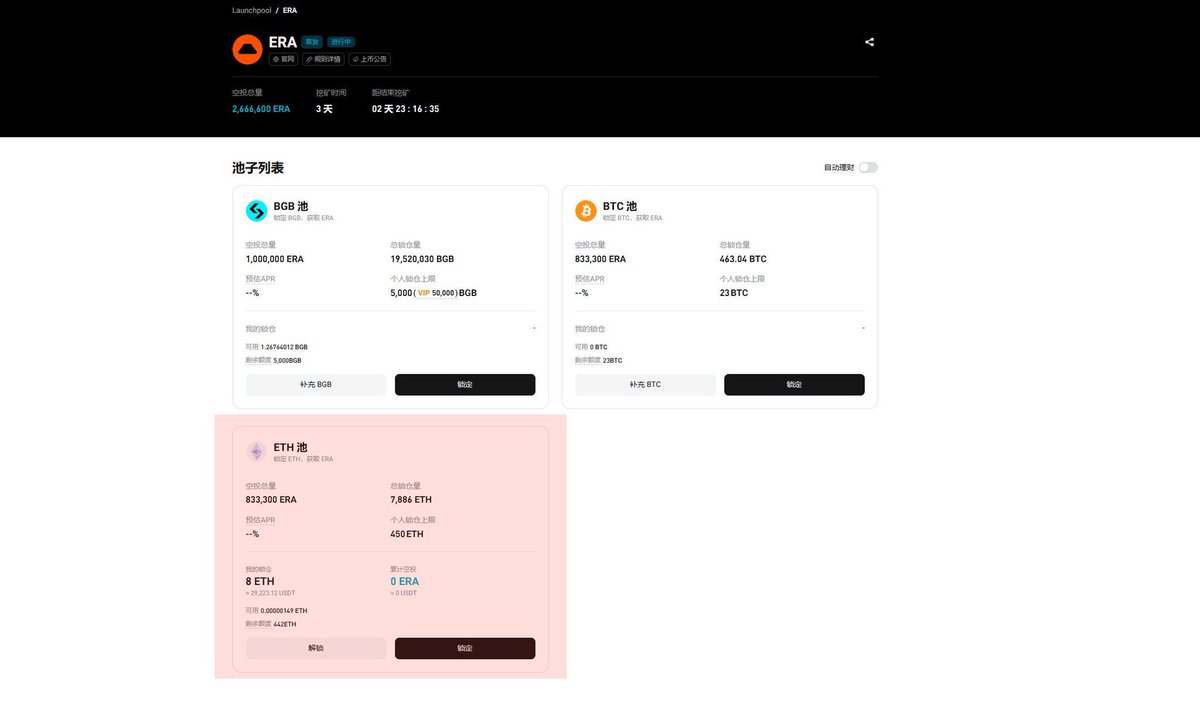Click the BGB pool coin icon
This screenshot has height=712, width=1200.
pos(257,211)
